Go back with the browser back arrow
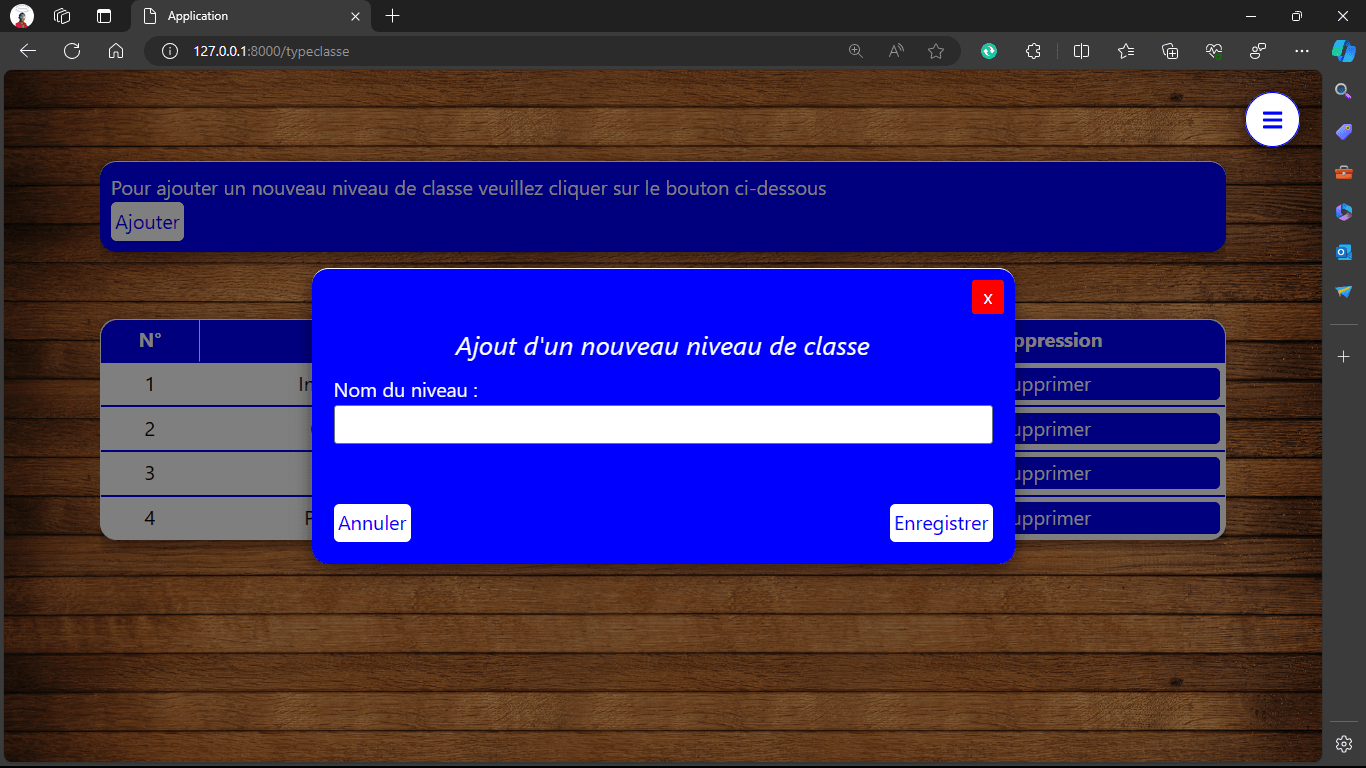This screenshot has width=1366, height=768. tap(28, 51)
